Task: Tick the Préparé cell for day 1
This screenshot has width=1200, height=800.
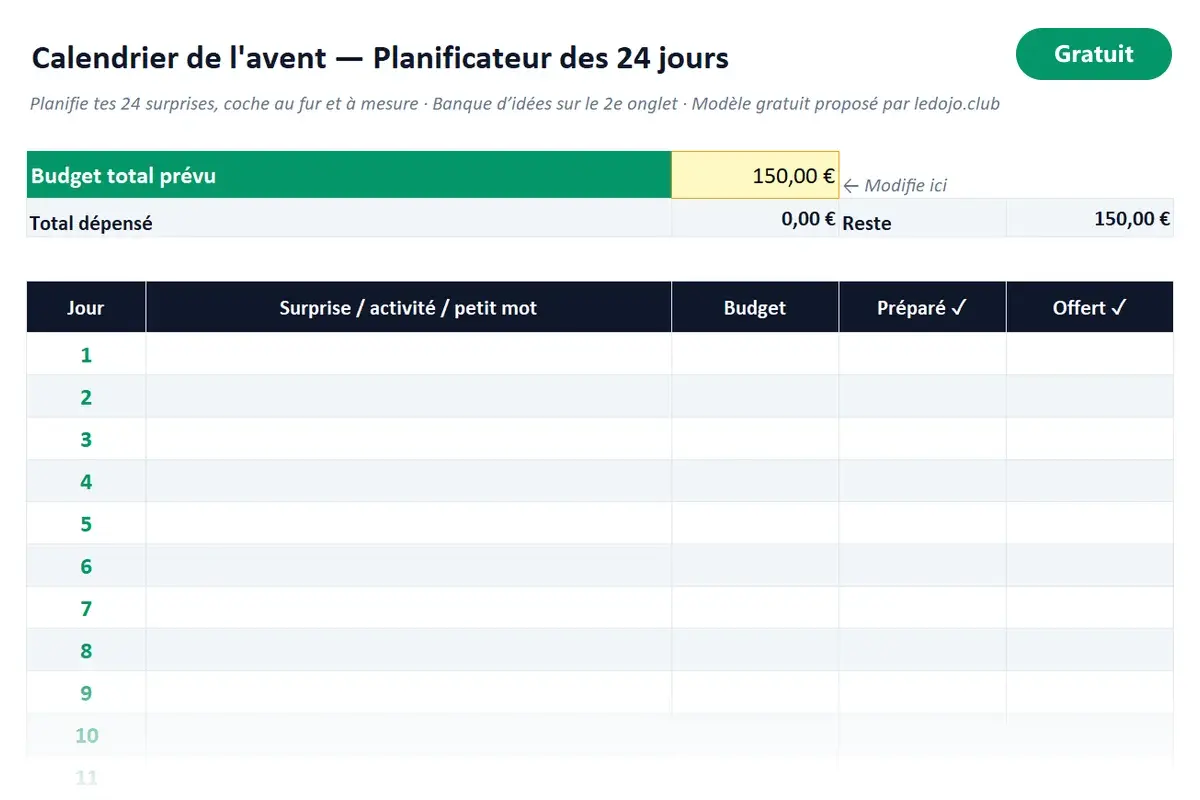Action: tap(922, 354)
